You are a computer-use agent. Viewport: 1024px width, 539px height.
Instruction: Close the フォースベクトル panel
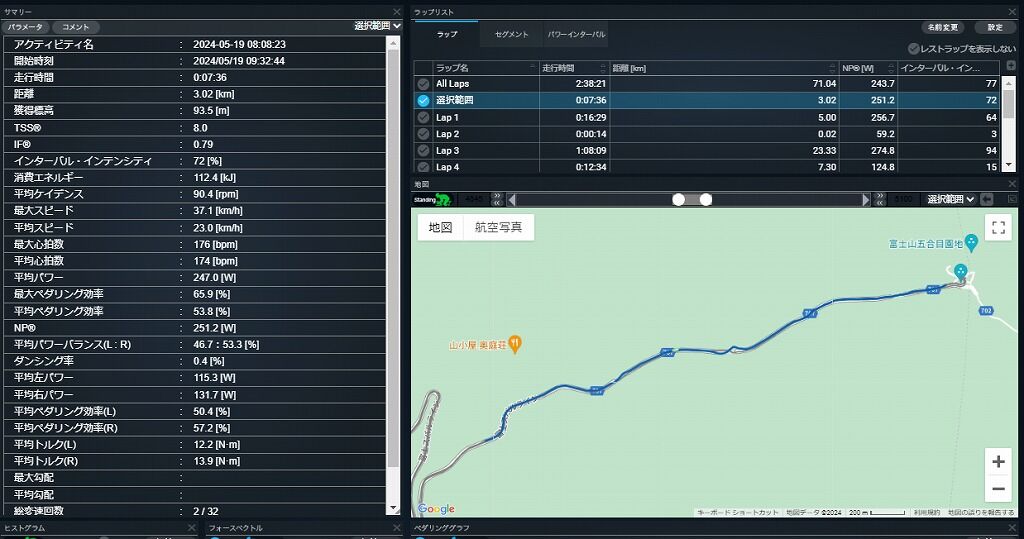396,527
